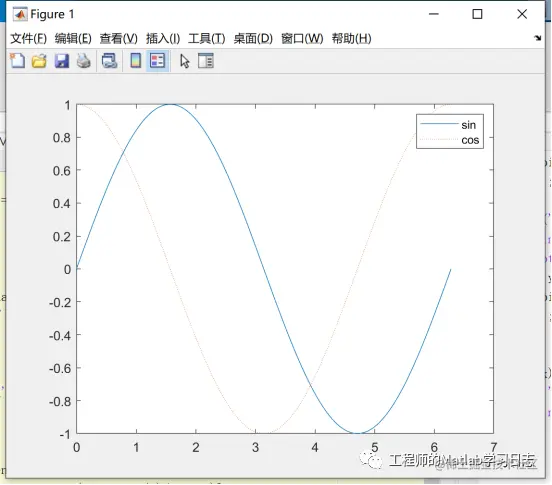The width and height of the screenshot is (552, 485).
Task: Click x-axis tick label 3
Action: [256, 447]
